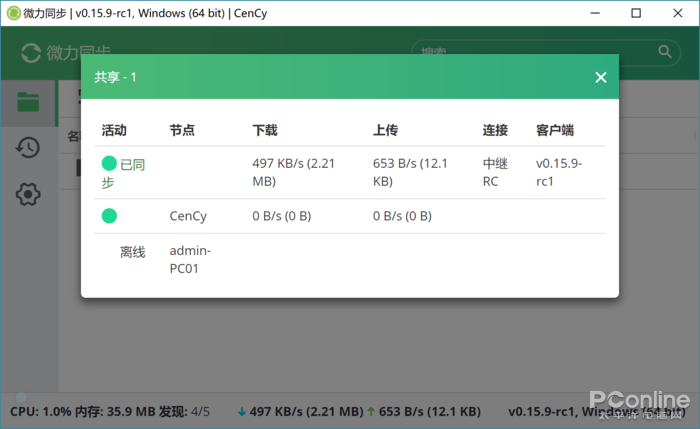Maximize the 微力同步 window
Viewport: 700px width, 429px height.
coord(636,13)
